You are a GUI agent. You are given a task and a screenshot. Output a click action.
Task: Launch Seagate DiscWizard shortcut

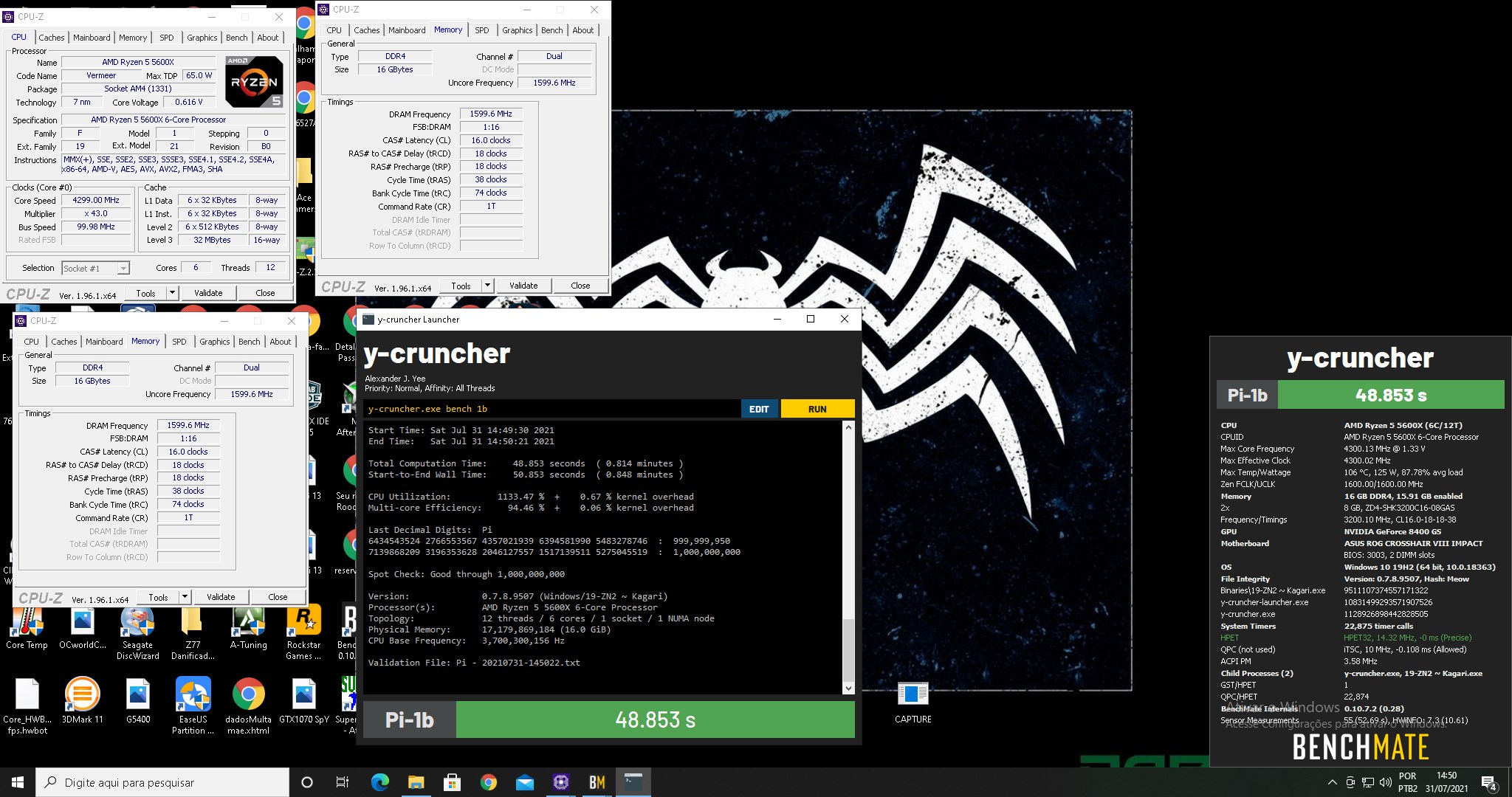point(137,633)
